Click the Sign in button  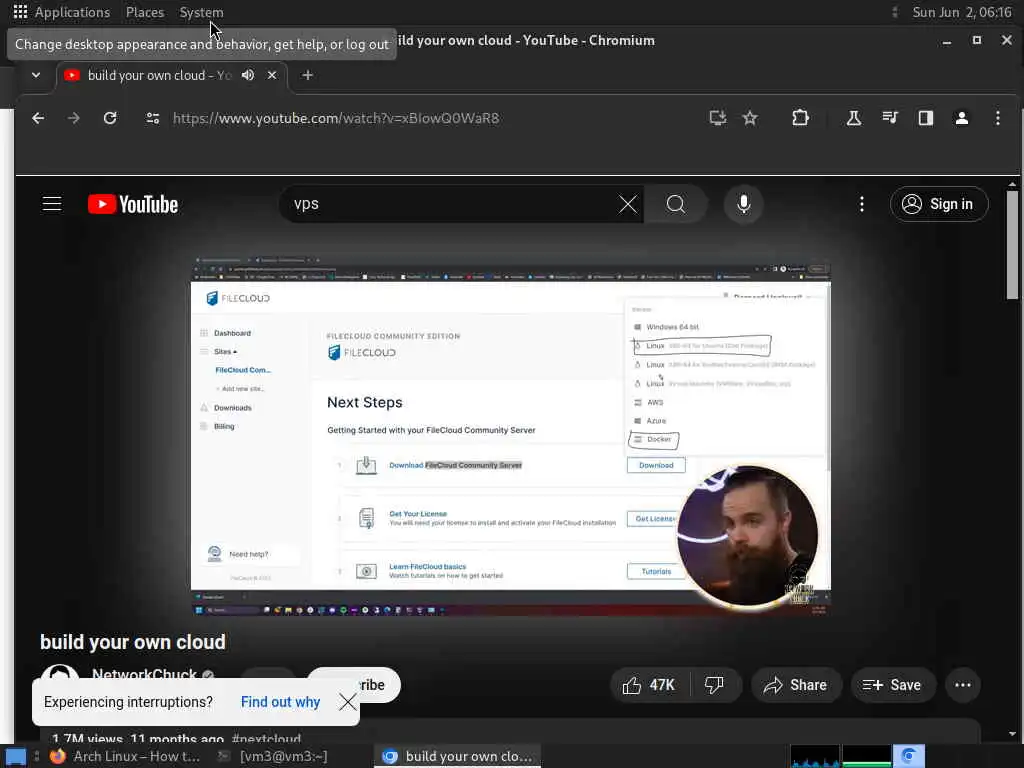point(938,204)
